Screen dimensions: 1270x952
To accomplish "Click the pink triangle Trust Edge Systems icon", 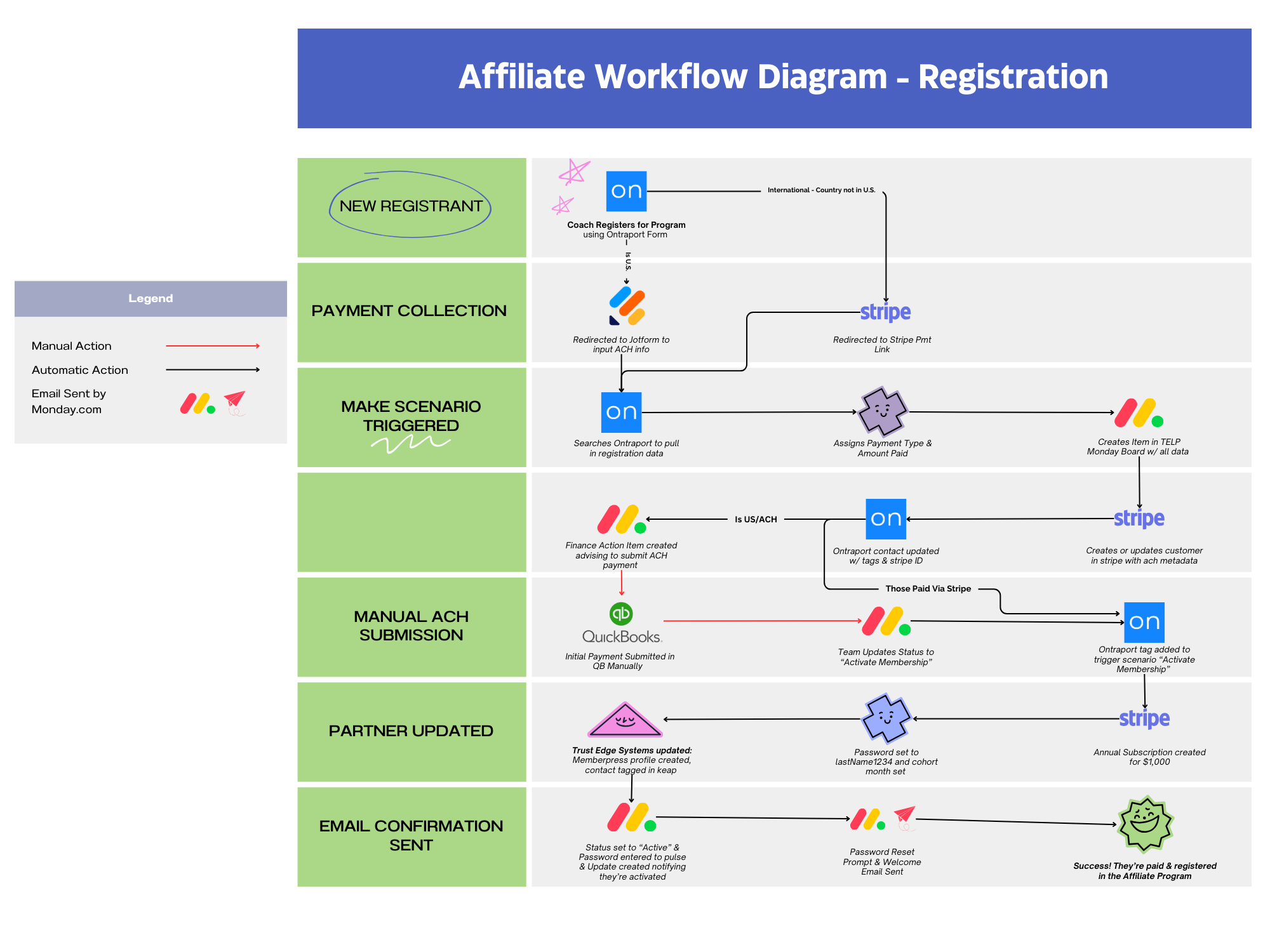I will (x=625, y=720).
